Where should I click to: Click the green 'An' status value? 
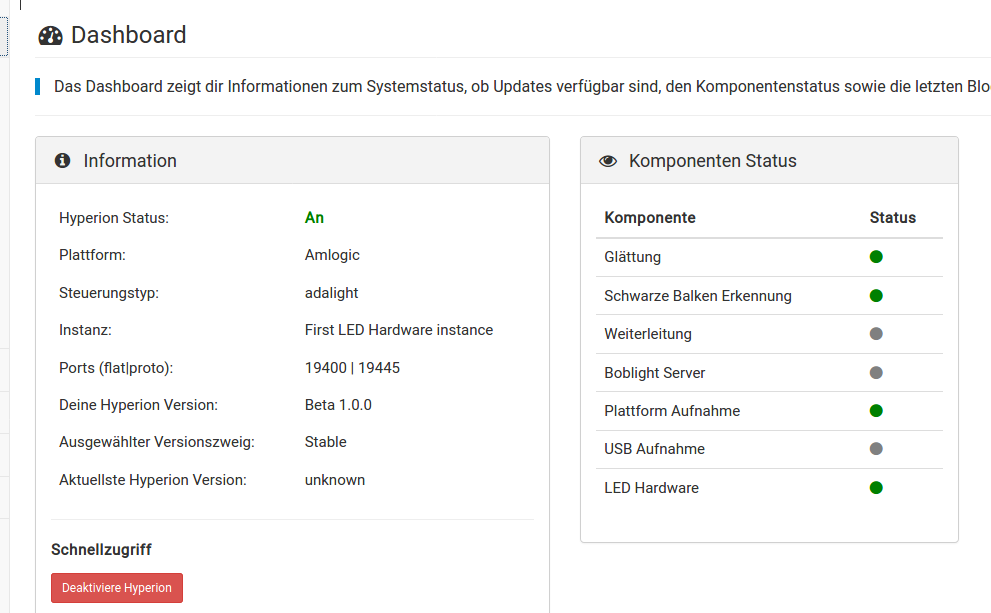[x=314, y=218]
